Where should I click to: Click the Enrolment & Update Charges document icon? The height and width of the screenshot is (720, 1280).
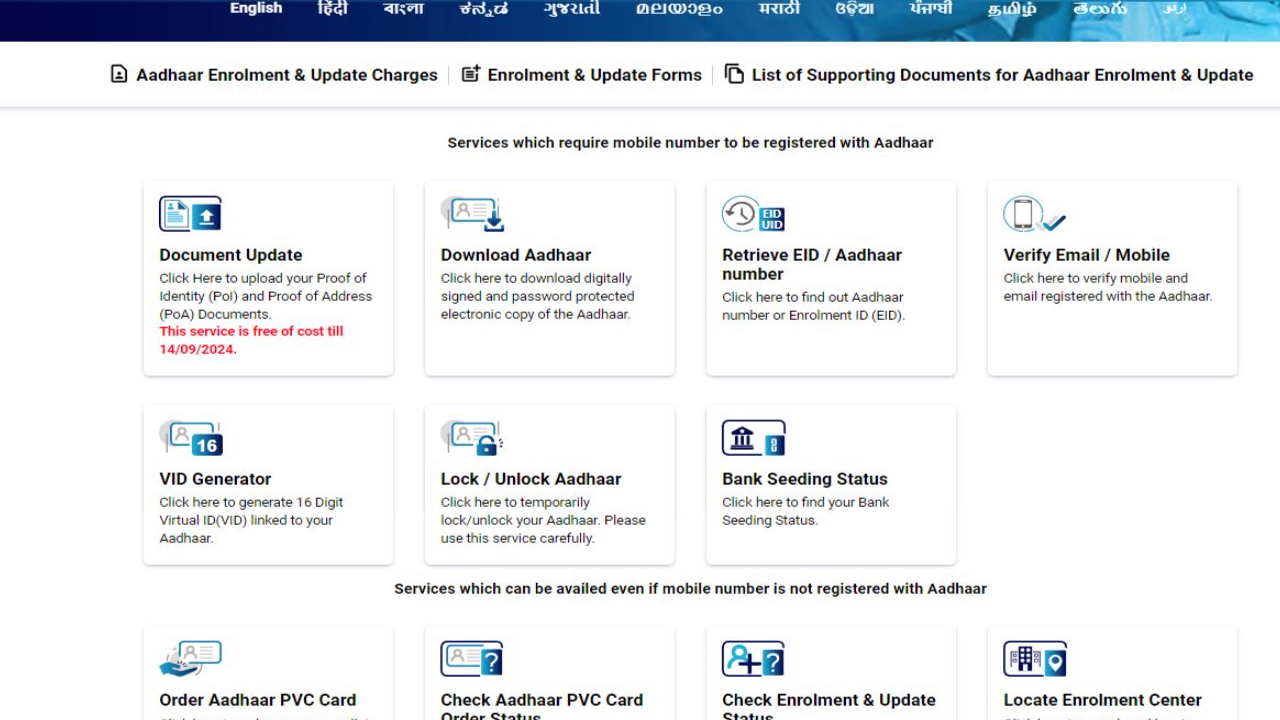[x=119, y=74]
